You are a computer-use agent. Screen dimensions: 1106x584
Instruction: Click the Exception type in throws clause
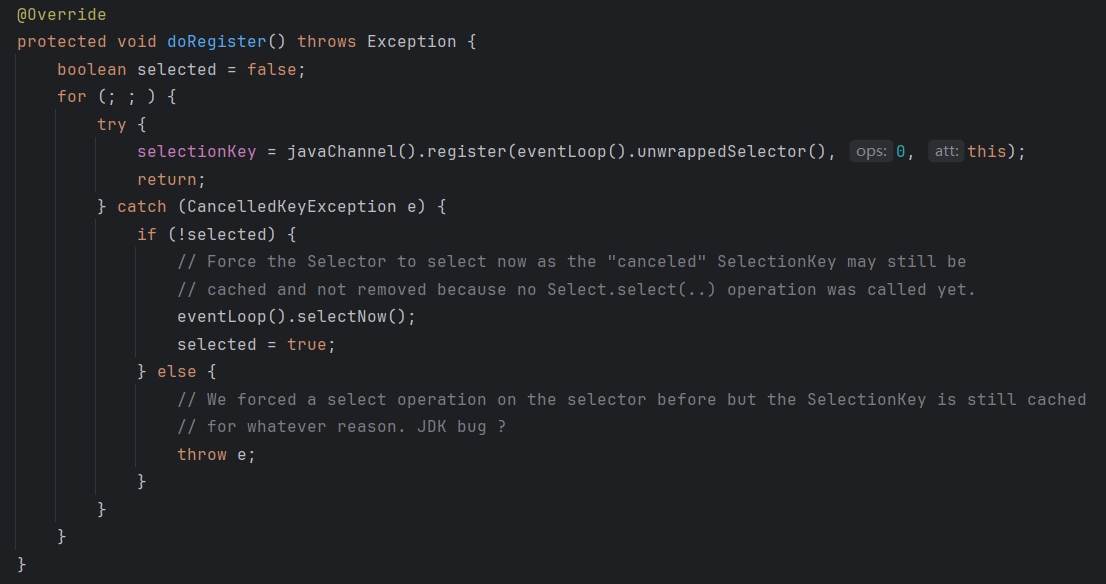[x=411, y=42]
